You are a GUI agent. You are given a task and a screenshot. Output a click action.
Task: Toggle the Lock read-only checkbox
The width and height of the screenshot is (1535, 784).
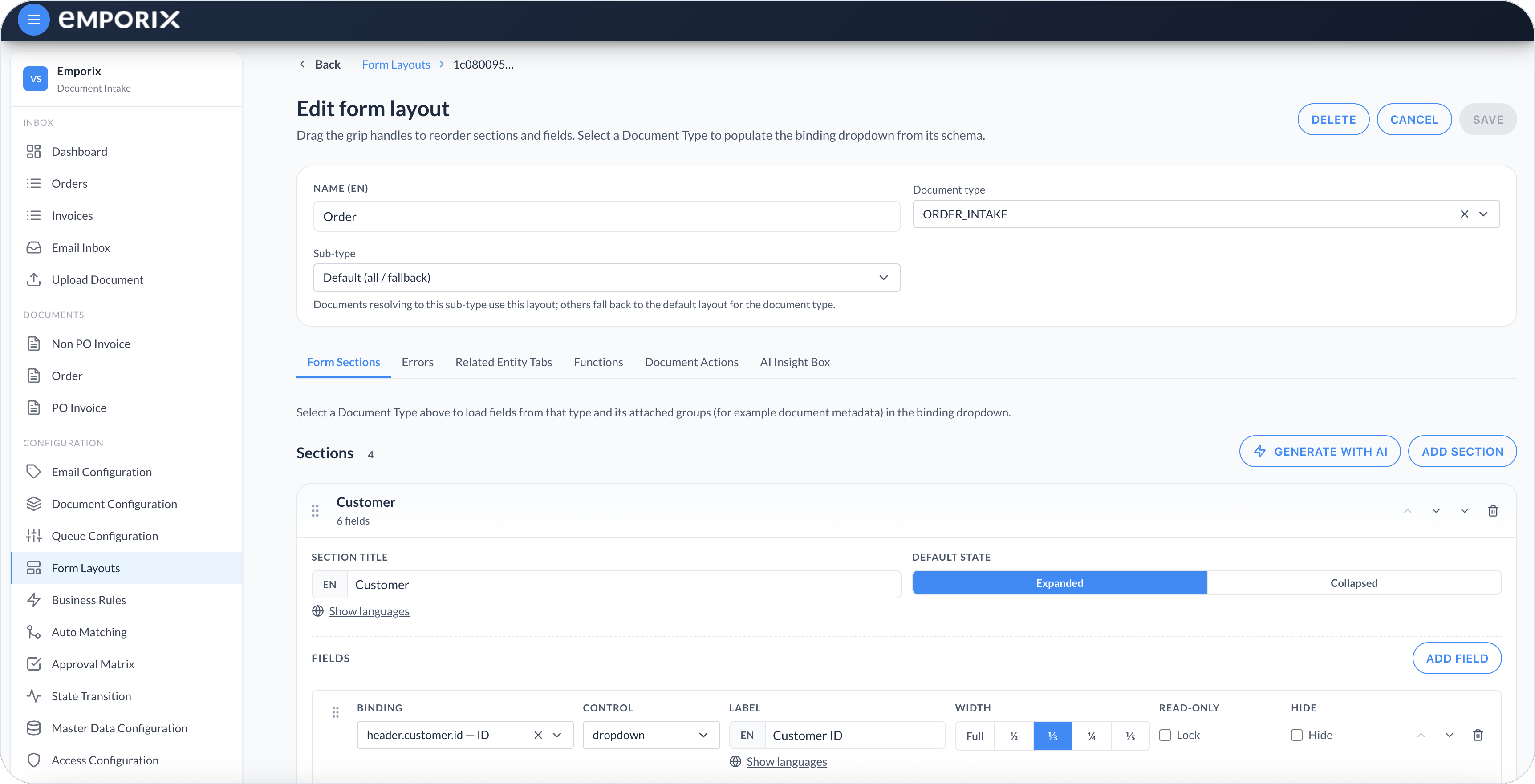[1165, 735]
